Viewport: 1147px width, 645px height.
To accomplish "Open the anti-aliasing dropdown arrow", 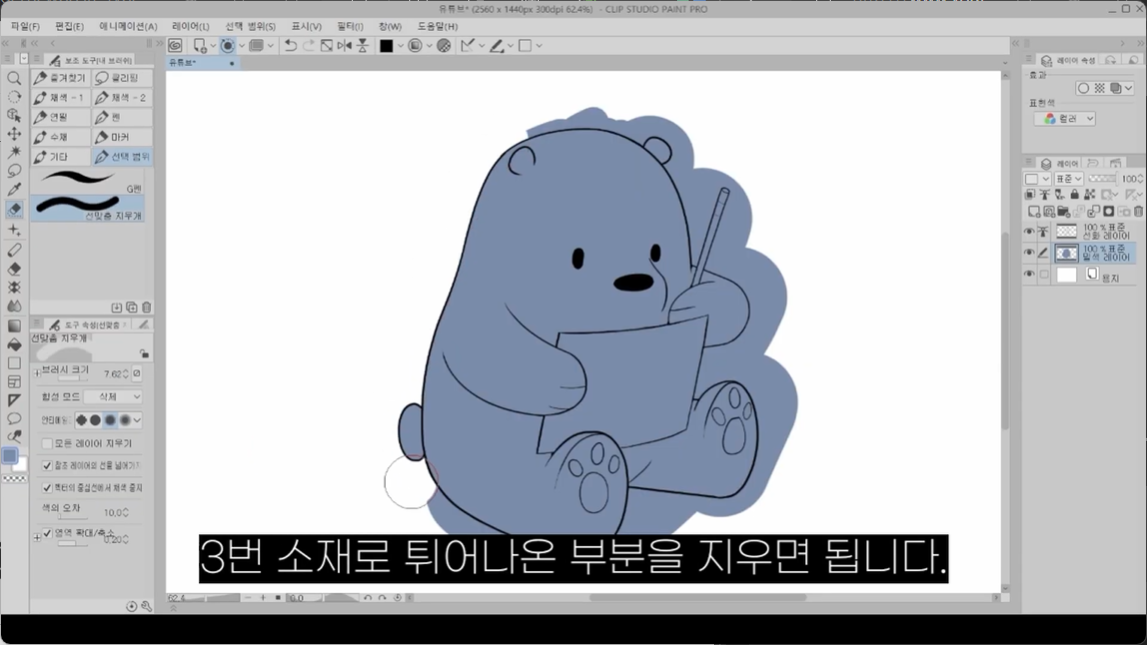I will point(137,420).
